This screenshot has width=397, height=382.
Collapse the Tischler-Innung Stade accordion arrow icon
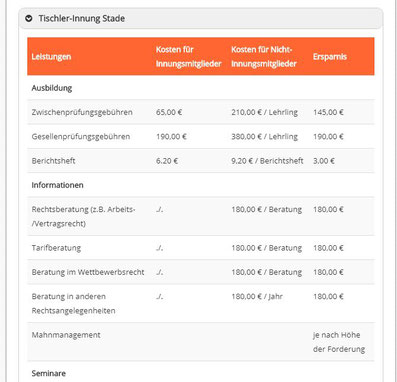coord(29,18)
